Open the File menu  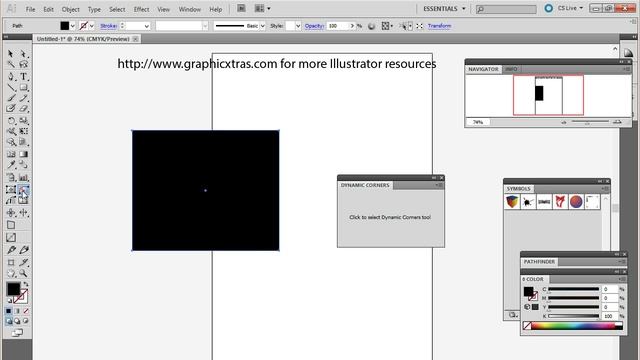pos(31,9)
